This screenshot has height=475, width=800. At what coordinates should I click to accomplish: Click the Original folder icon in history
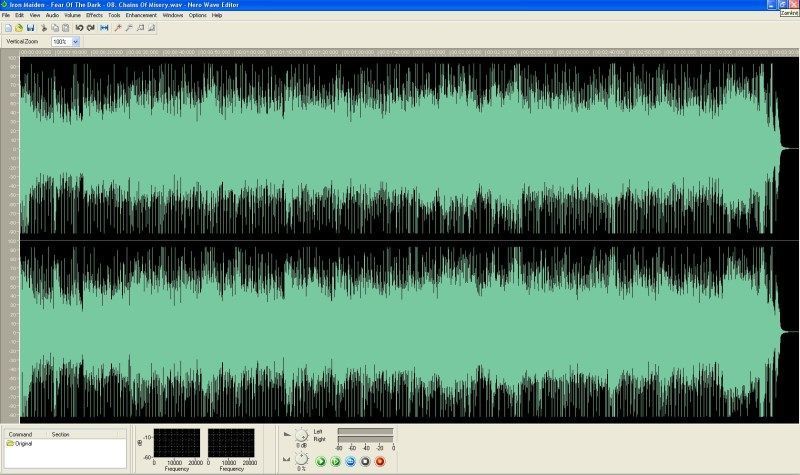[x=10, y=444]
